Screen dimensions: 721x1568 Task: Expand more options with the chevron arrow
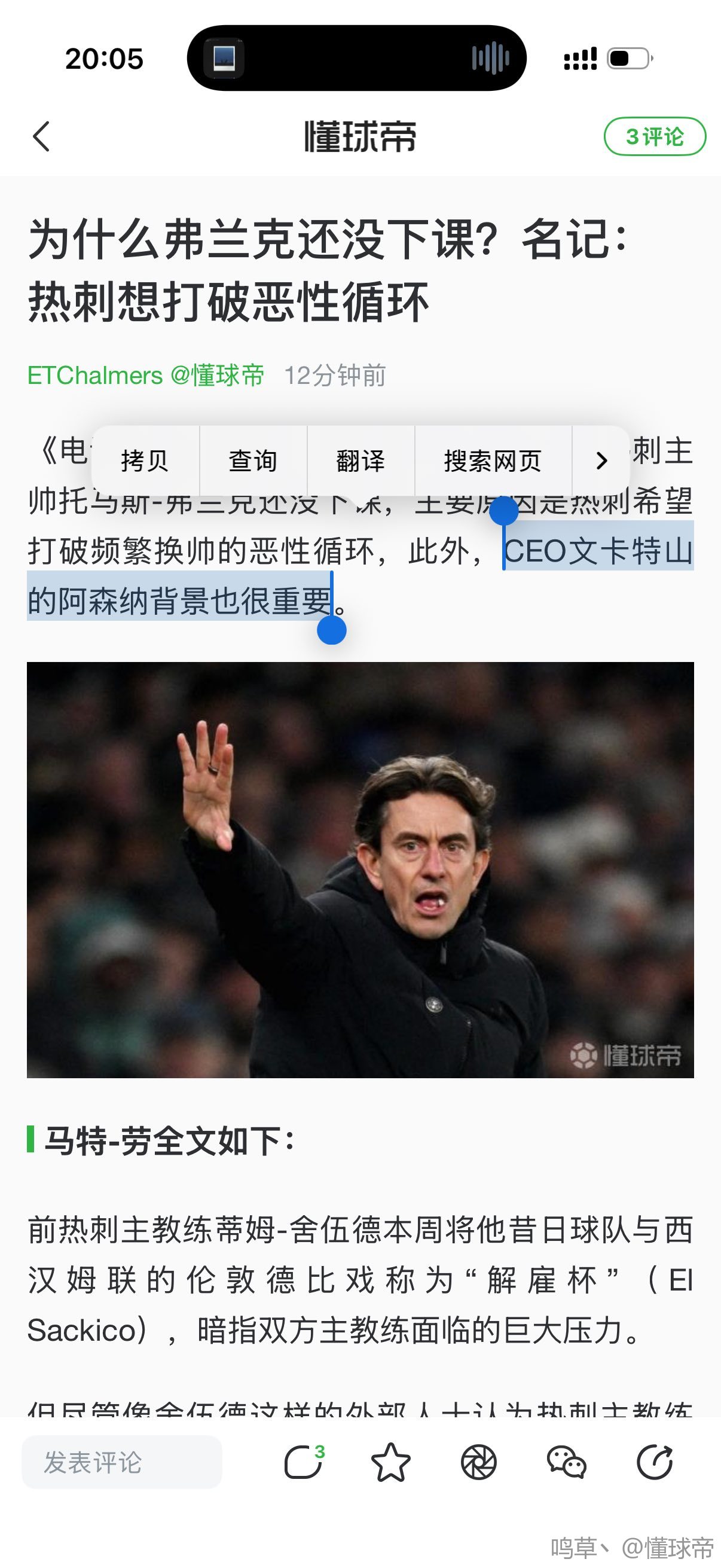pos(601,461)
